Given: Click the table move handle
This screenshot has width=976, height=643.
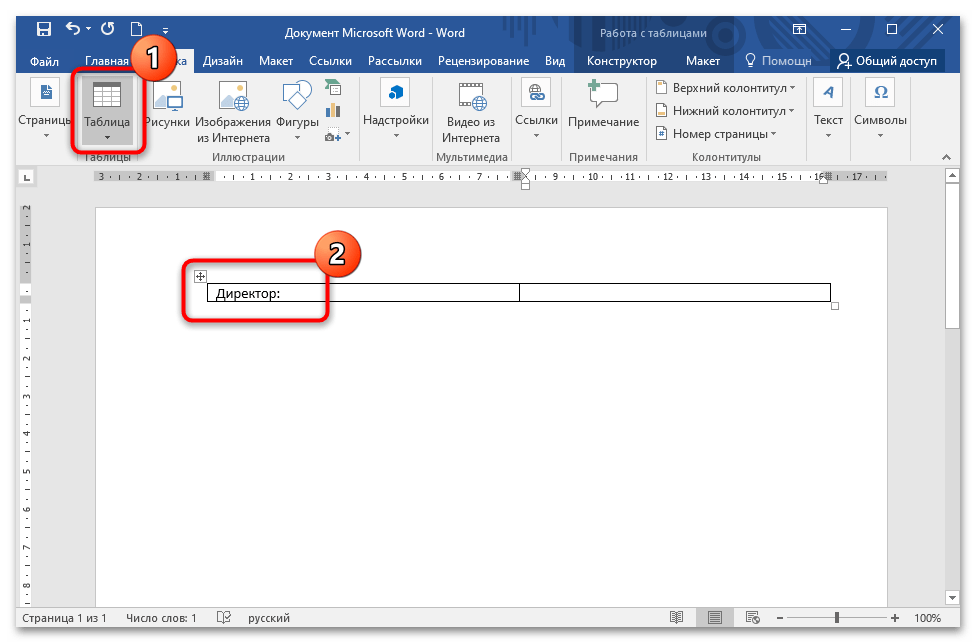Looking at the screenshot, I should click(200, 276).
